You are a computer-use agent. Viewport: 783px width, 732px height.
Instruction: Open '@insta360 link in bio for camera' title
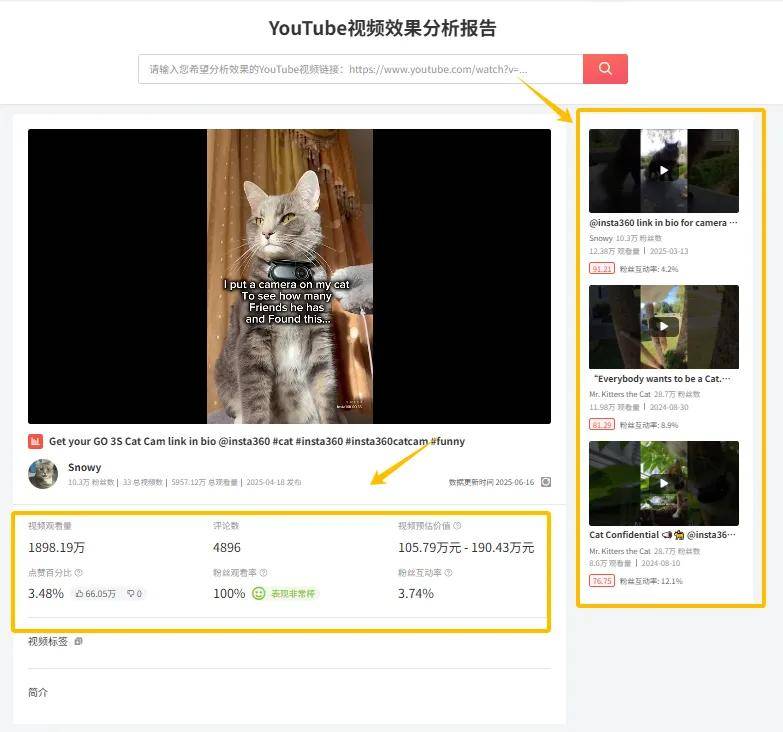click(x=663, y=223)
